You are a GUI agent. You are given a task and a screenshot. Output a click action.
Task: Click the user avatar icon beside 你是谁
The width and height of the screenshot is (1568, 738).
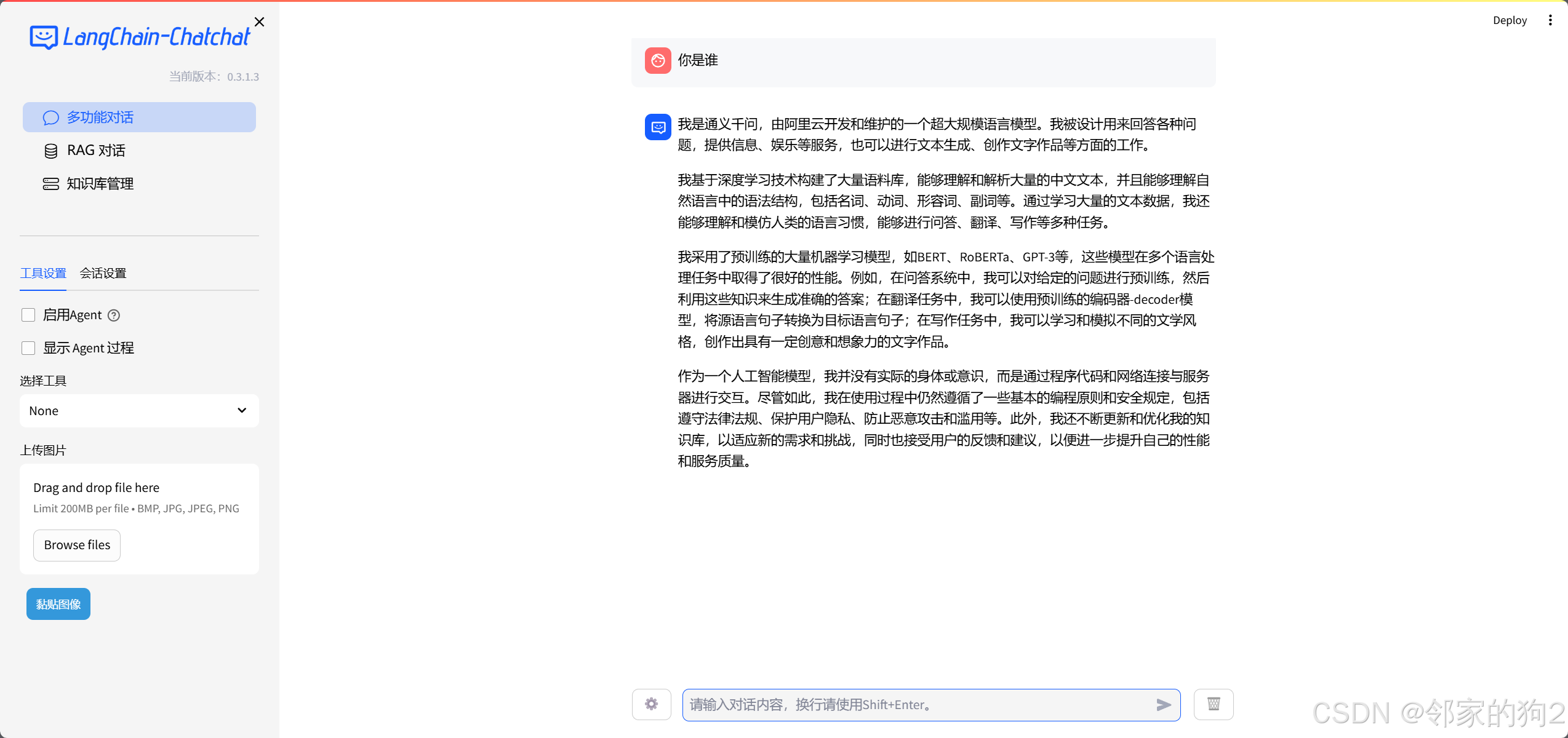tap(658, 60)
